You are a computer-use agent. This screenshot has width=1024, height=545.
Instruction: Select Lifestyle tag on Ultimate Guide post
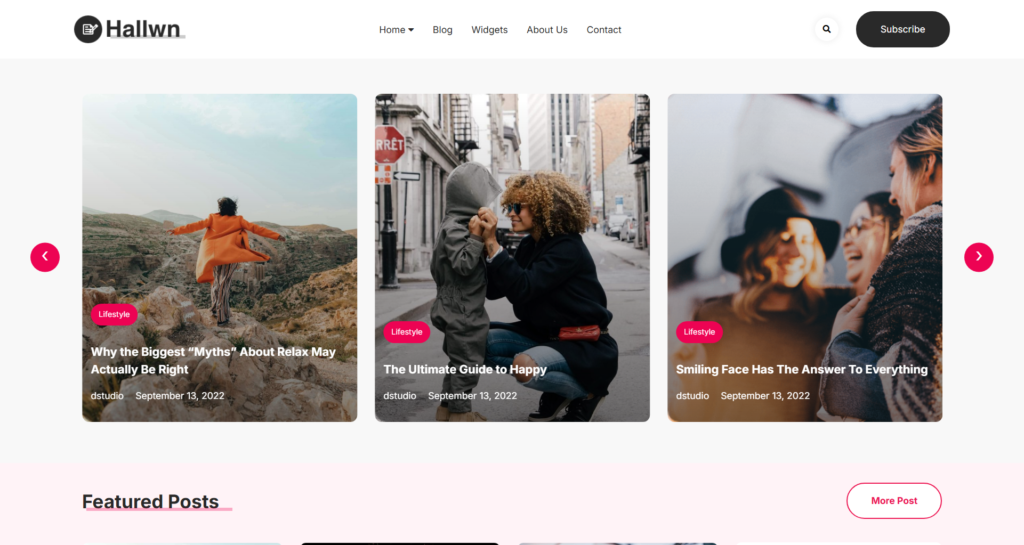[x=407, y=332]
